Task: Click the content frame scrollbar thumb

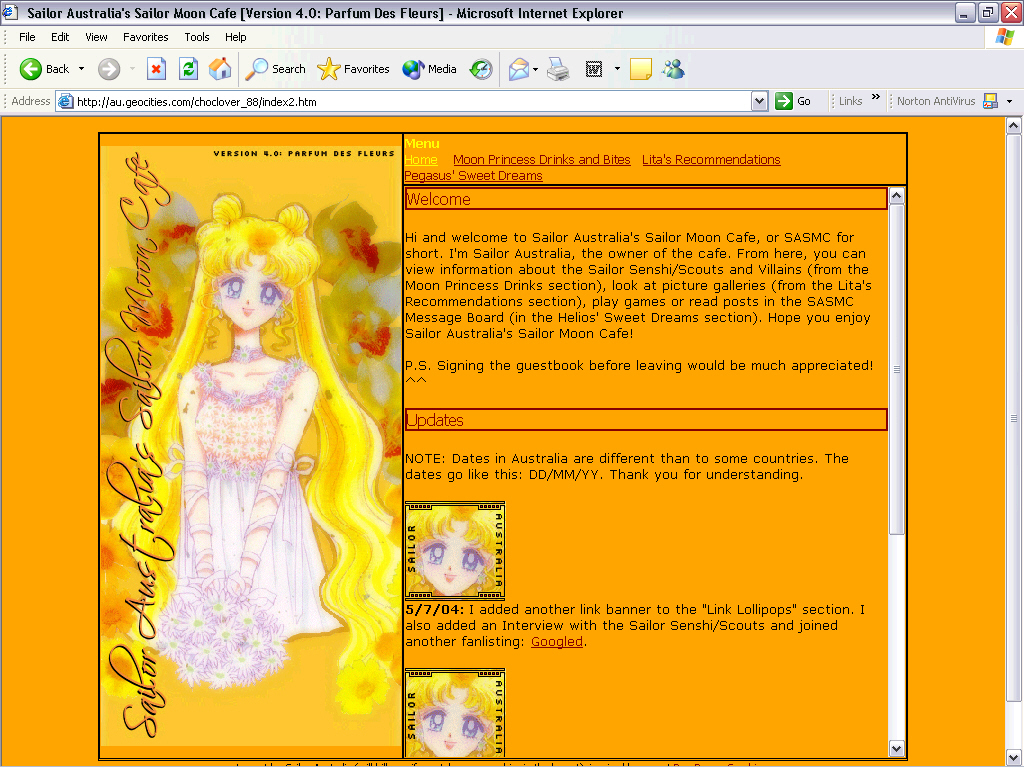Action: click(897, 370)
